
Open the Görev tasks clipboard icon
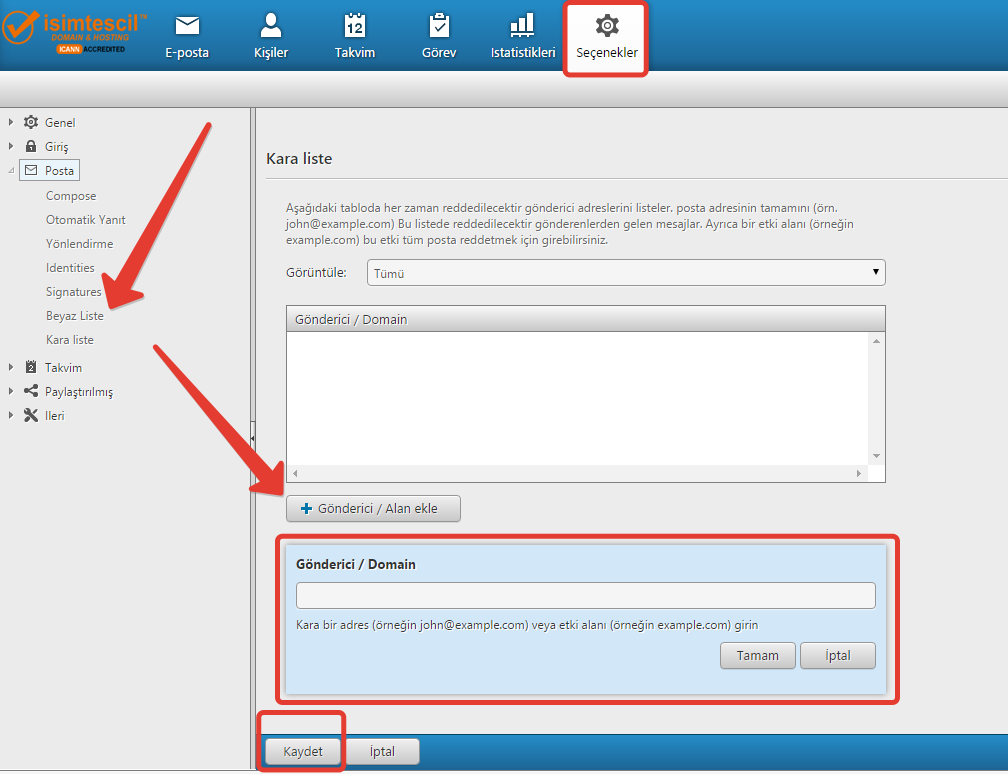pos(439,26)
